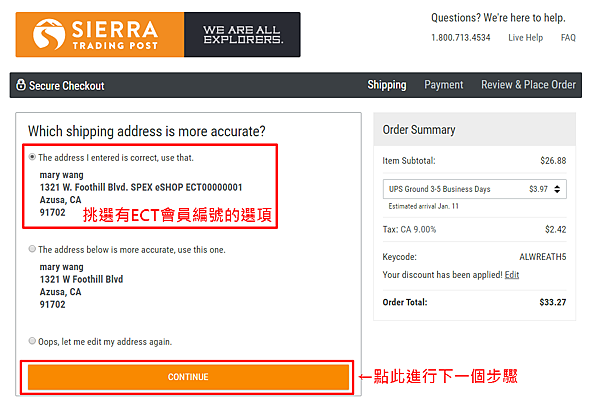Select 'Oops, let me edit my address again'

coord(32,341)
